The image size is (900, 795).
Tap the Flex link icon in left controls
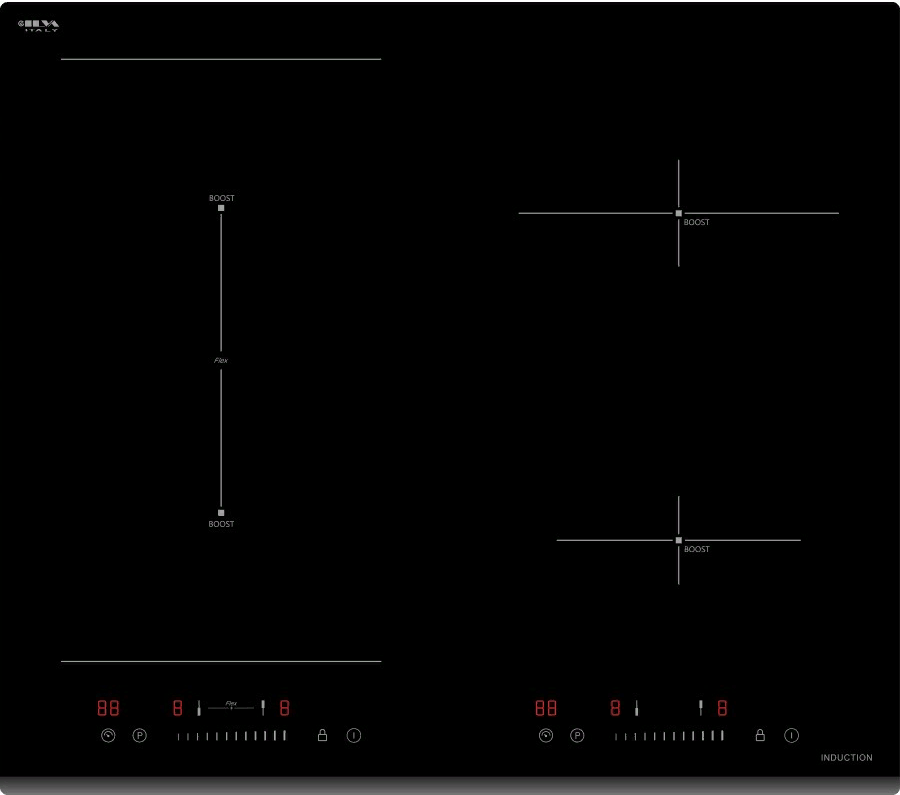pyautogui.click(x=231, y=705)
